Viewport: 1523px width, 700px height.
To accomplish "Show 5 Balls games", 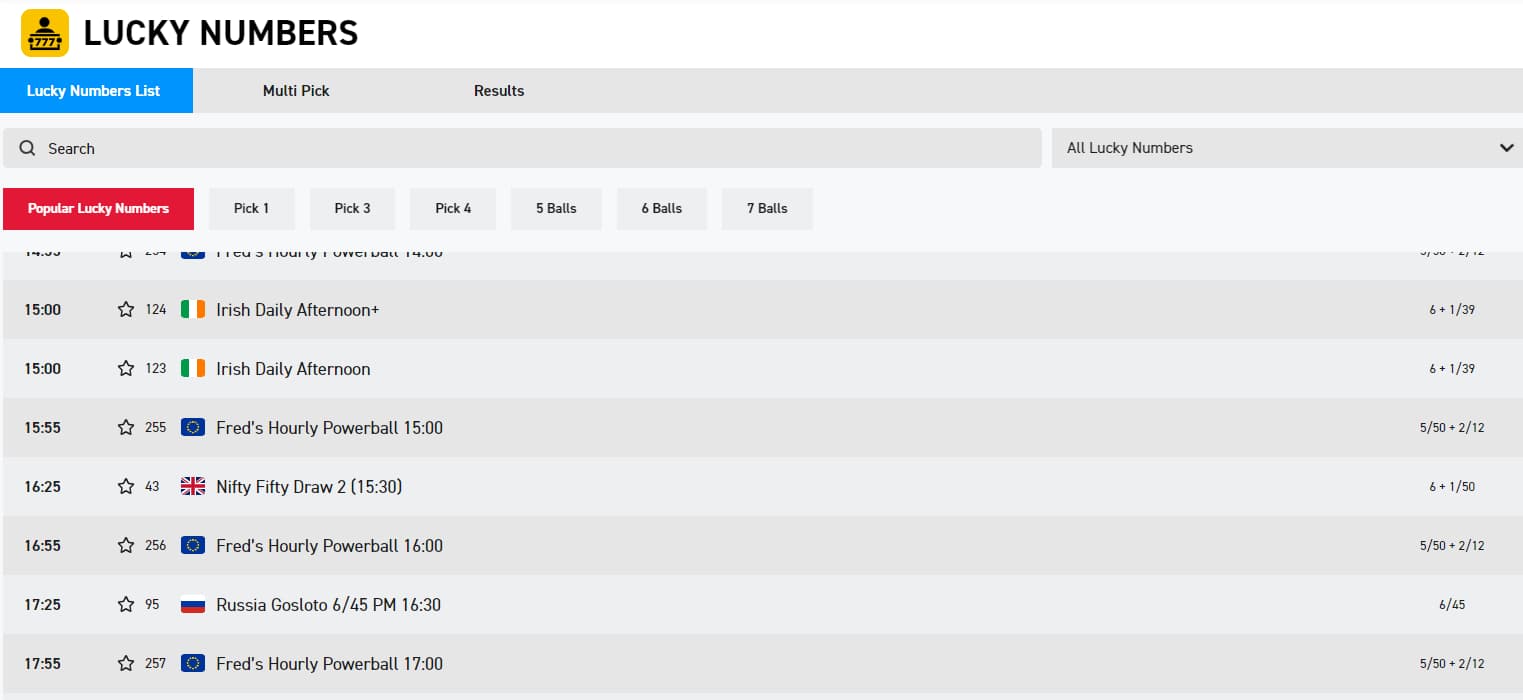I will tap(556, 209).
